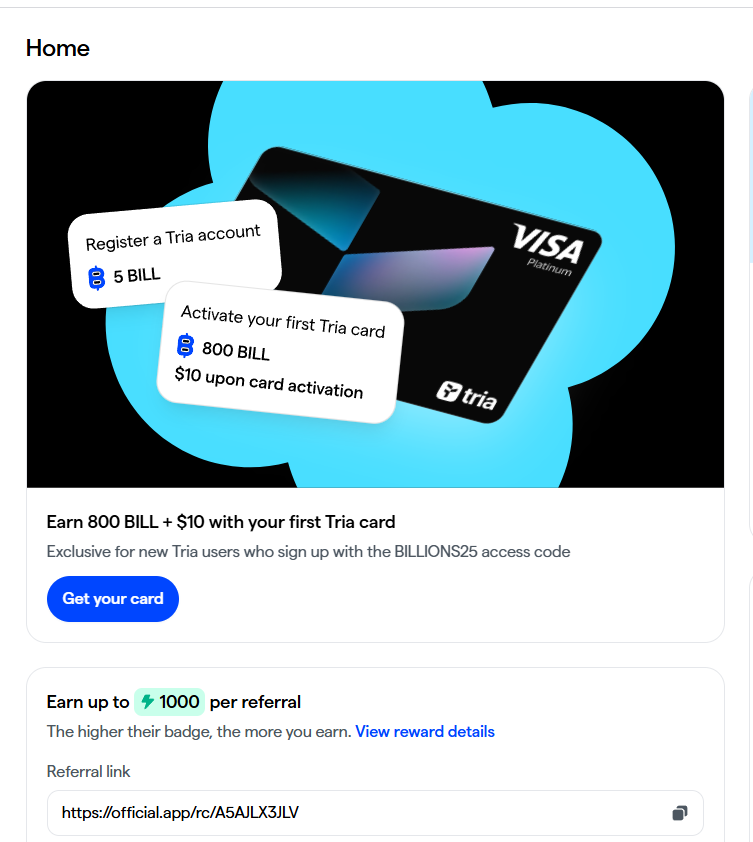Viewport: 753px width, 842px height.
Task: Select the Register a Tria account card
Action: (x=175, y=253)
